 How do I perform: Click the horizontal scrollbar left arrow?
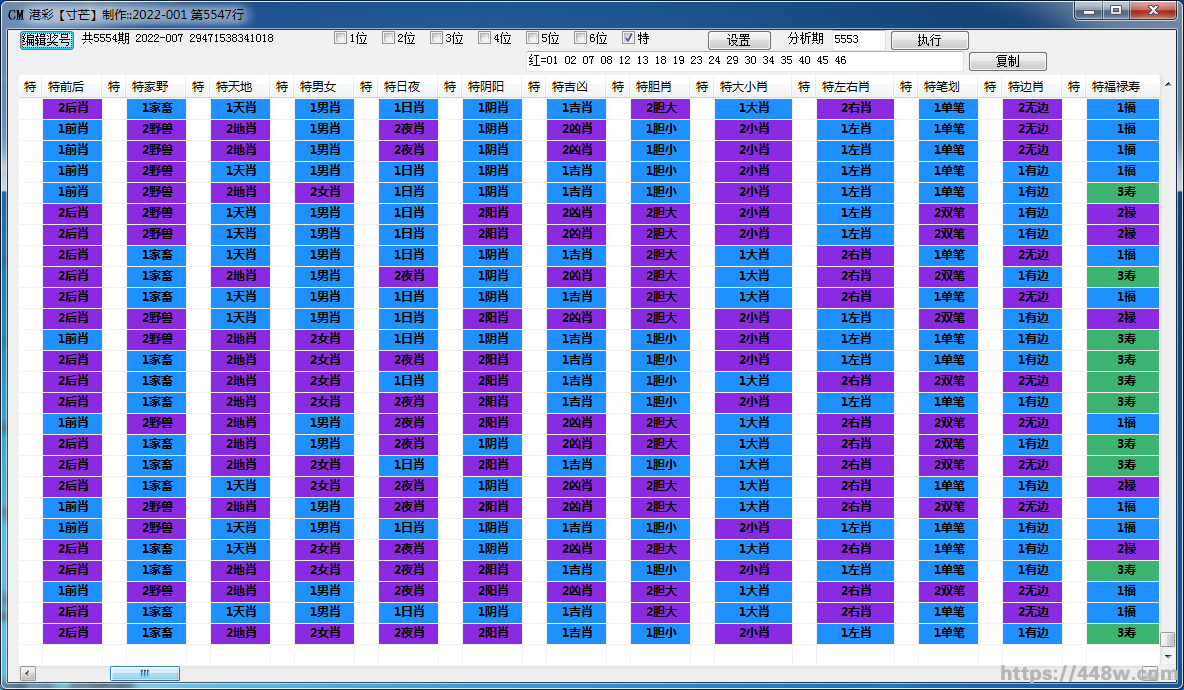coord(27,674)
